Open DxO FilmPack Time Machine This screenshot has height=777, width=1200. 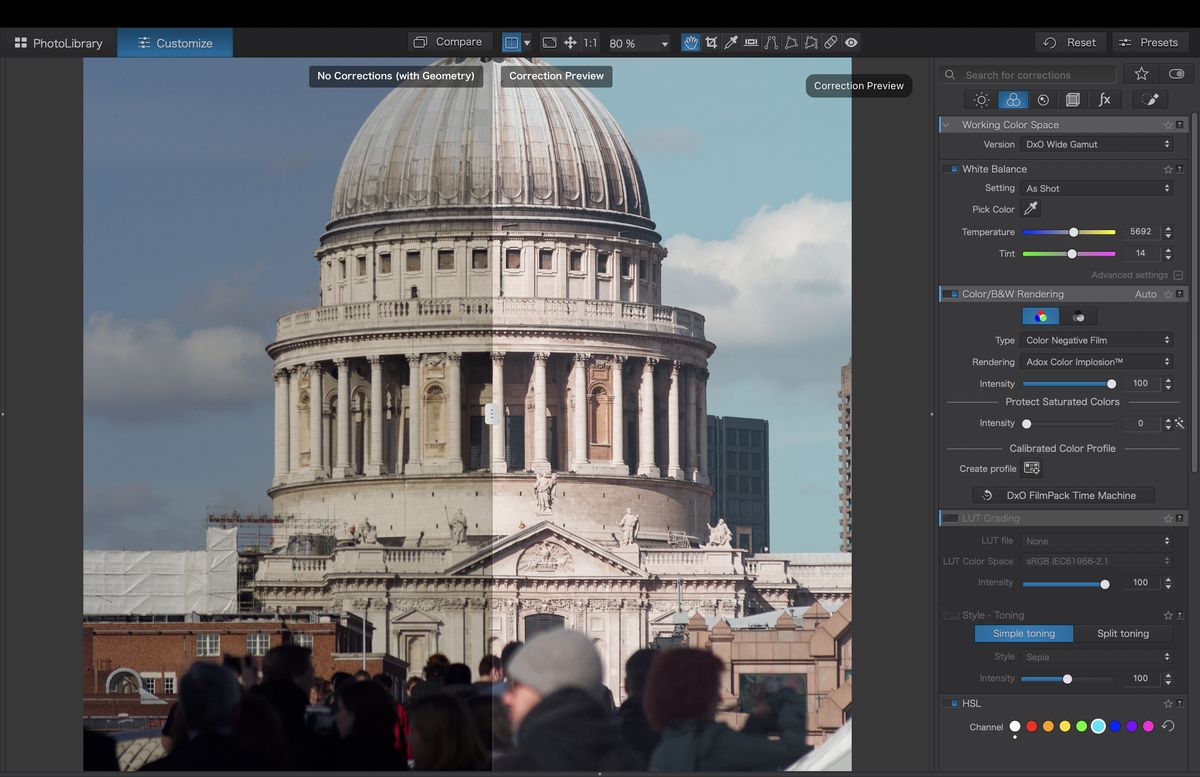coord(1062,495)
